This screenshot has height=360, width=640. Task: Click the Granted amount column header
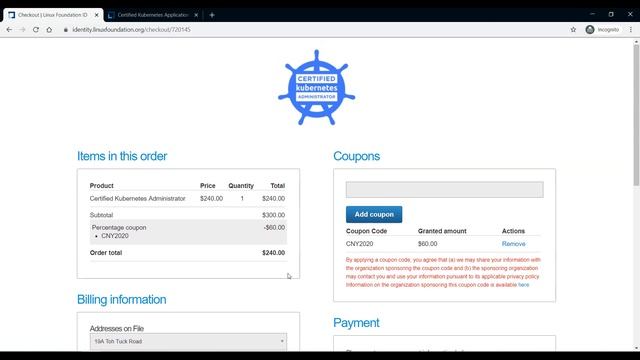coord(442,231)
